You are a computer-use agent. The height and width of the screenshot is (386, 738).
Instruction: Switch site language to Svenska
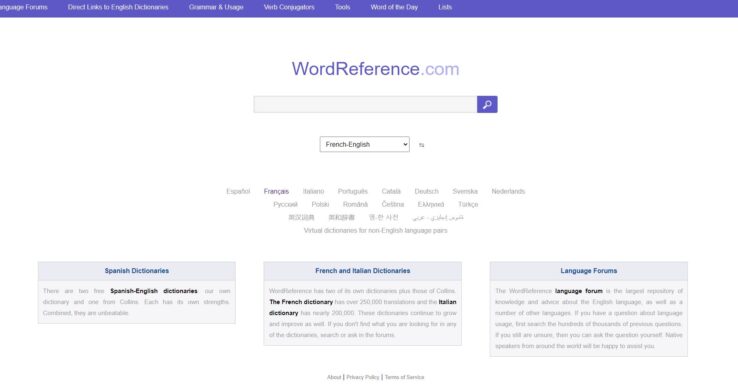[465, 191]
